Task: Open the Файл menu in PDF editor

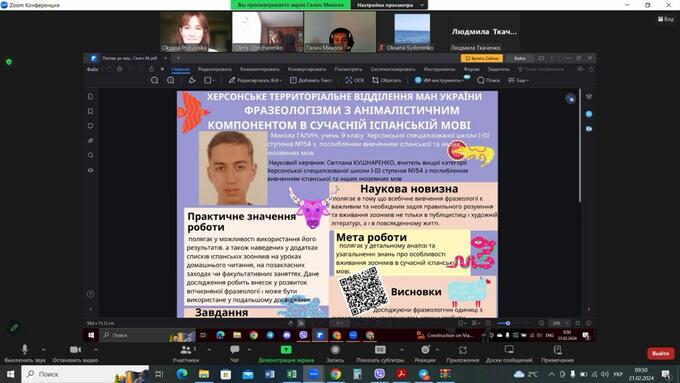Action: [92, 69]
